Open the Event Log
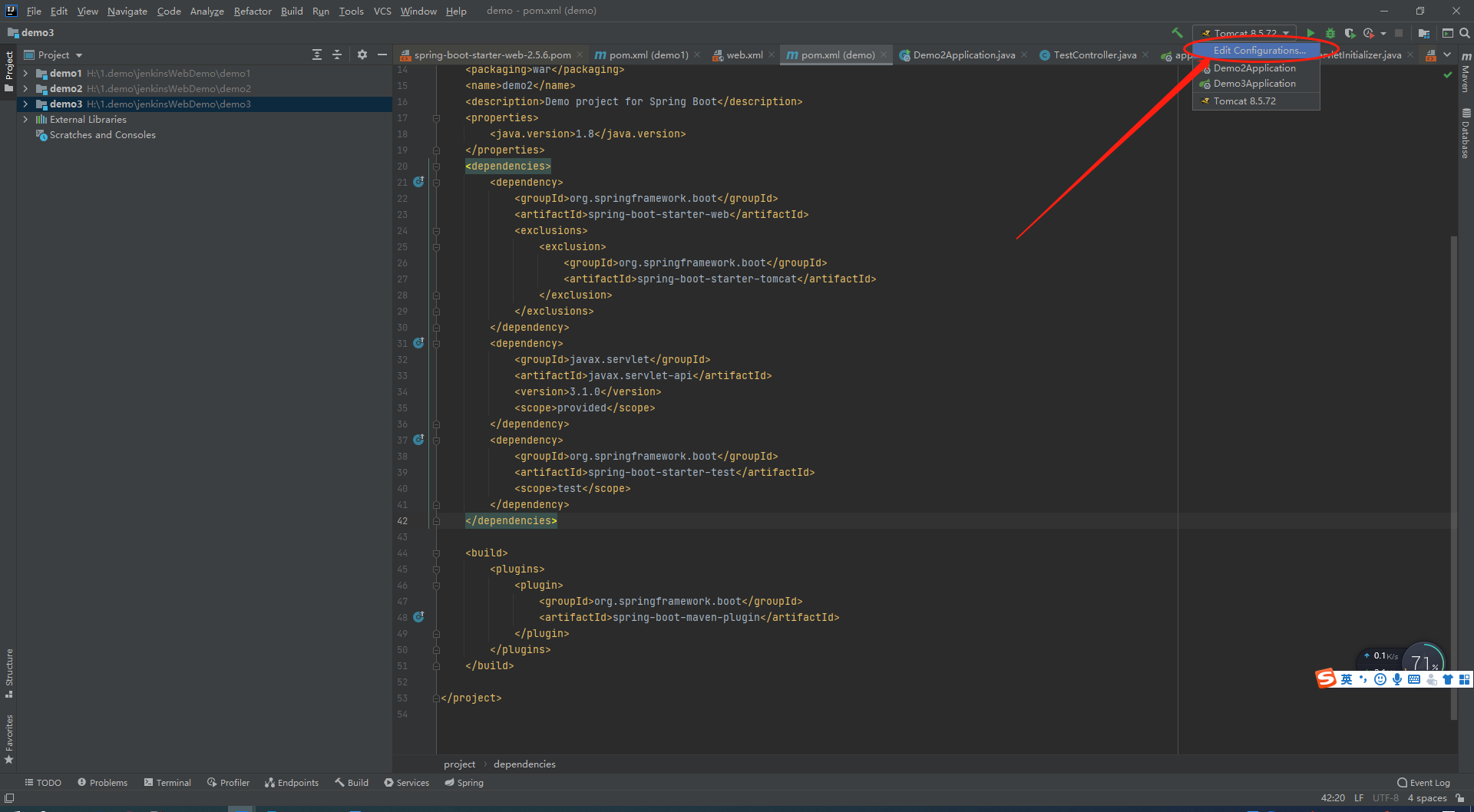The height and width of the screenshot is (812, 1474). pyautogui.click(x=1423, y=783)
